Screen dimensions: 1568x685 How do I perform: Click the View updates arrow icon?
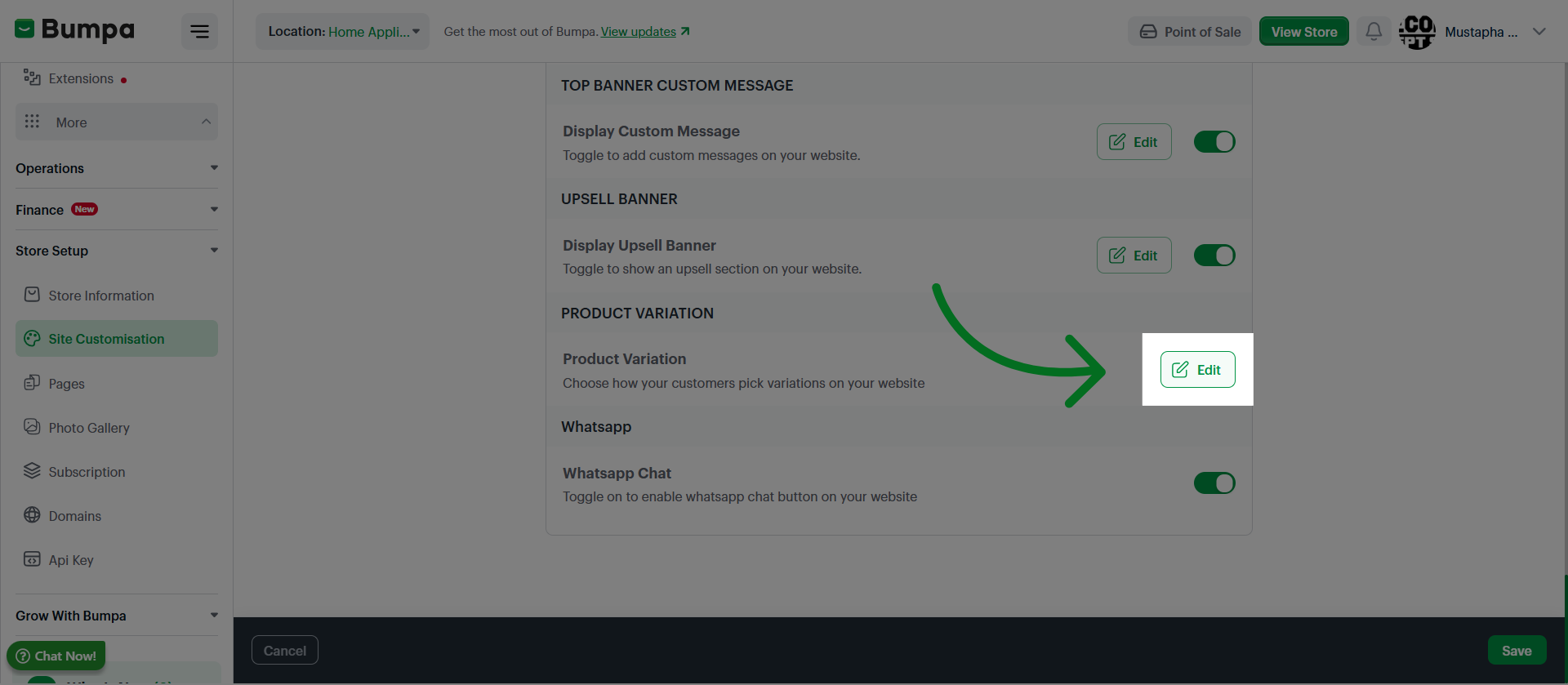pos(685,31)
